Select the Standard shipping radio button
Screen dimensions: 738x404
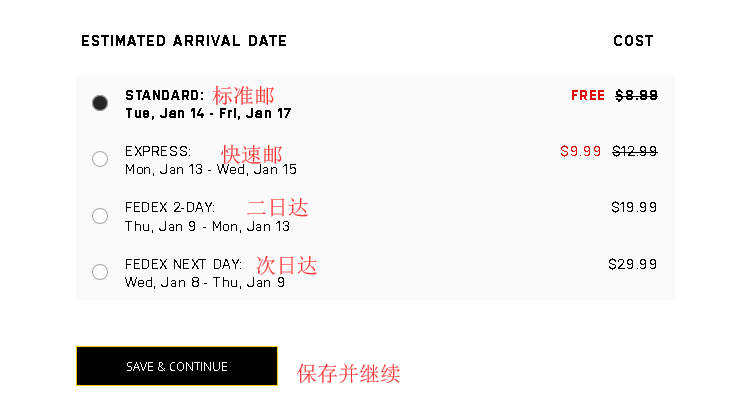click(100, 103)
